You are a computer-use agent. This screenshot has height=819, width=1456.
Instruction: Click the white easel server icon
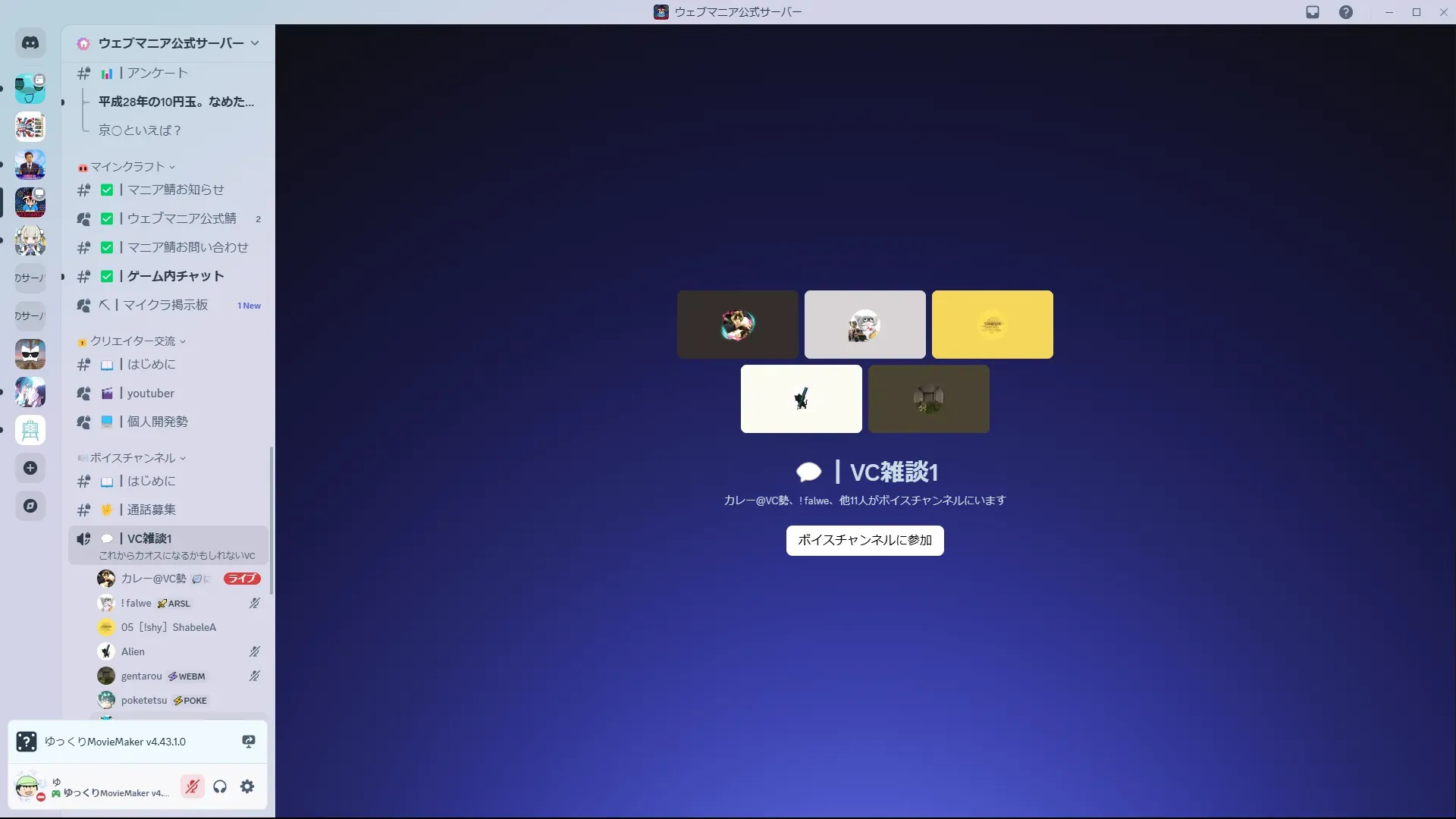[30, 430]
